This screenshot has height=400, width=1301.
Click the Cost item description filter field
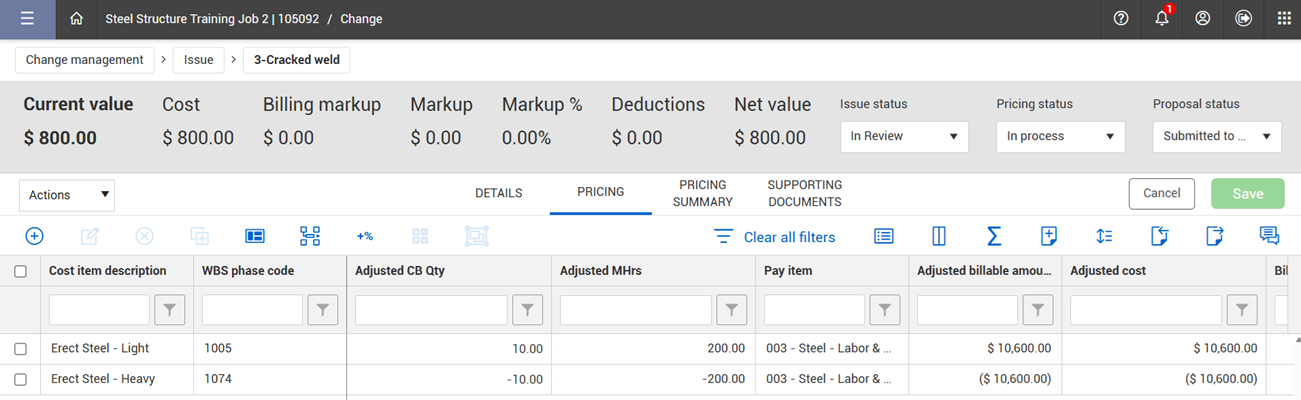click(99, 311)
